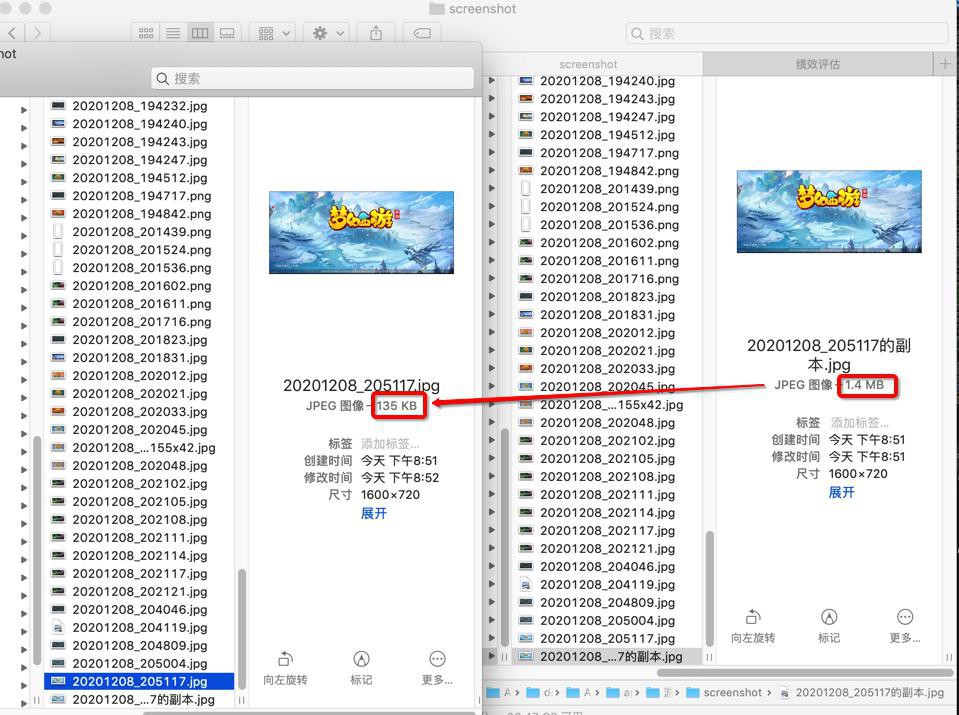Click 向左旋转 in the back window preview

click(x=753, y=626)
